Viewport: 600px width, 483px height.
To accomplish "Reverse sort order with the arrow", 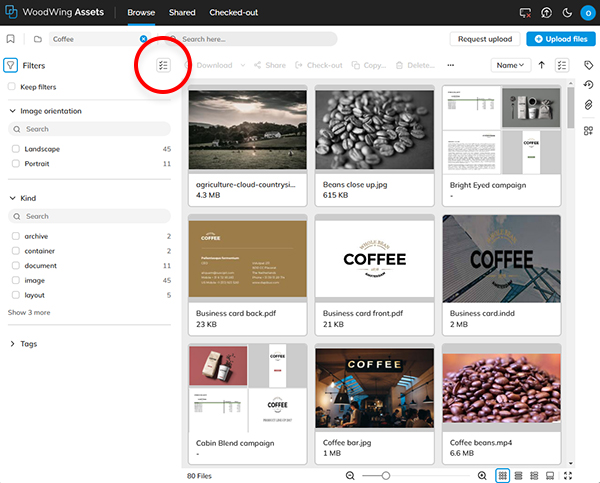I will click(541, 65).
